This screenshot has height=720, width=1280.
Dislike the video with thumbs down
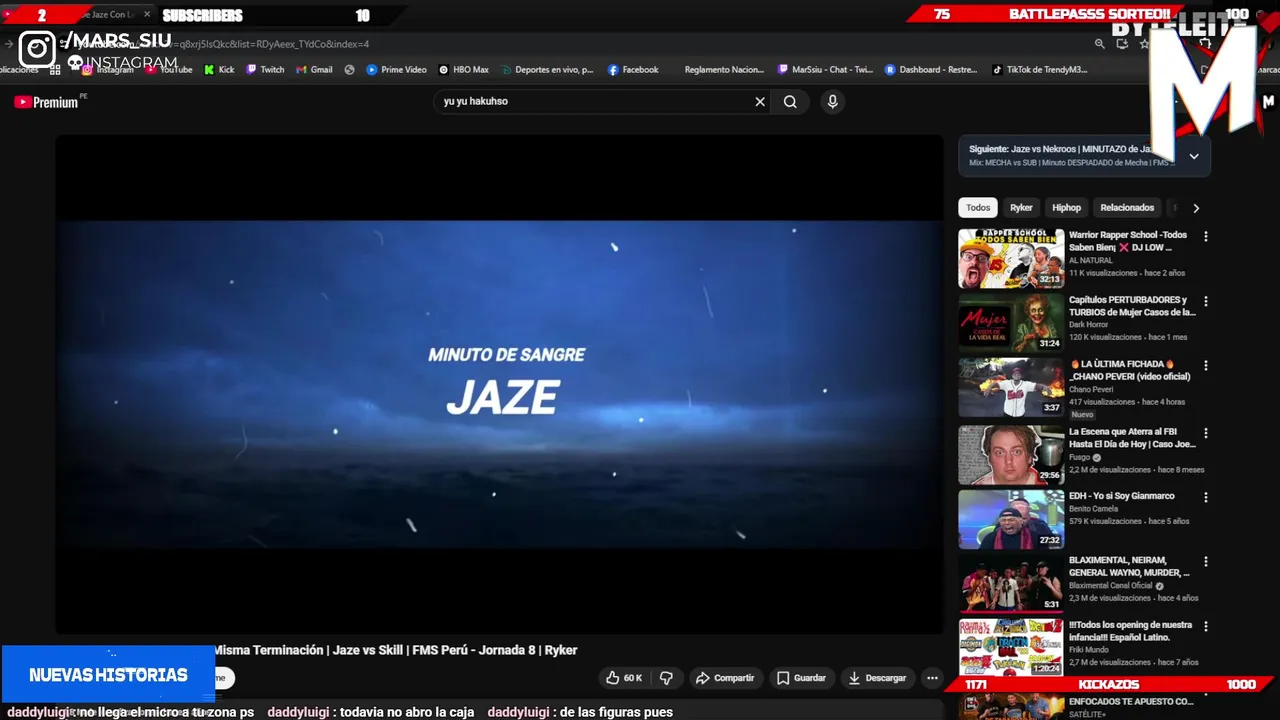pyautogui.click(x=666, y=678)
